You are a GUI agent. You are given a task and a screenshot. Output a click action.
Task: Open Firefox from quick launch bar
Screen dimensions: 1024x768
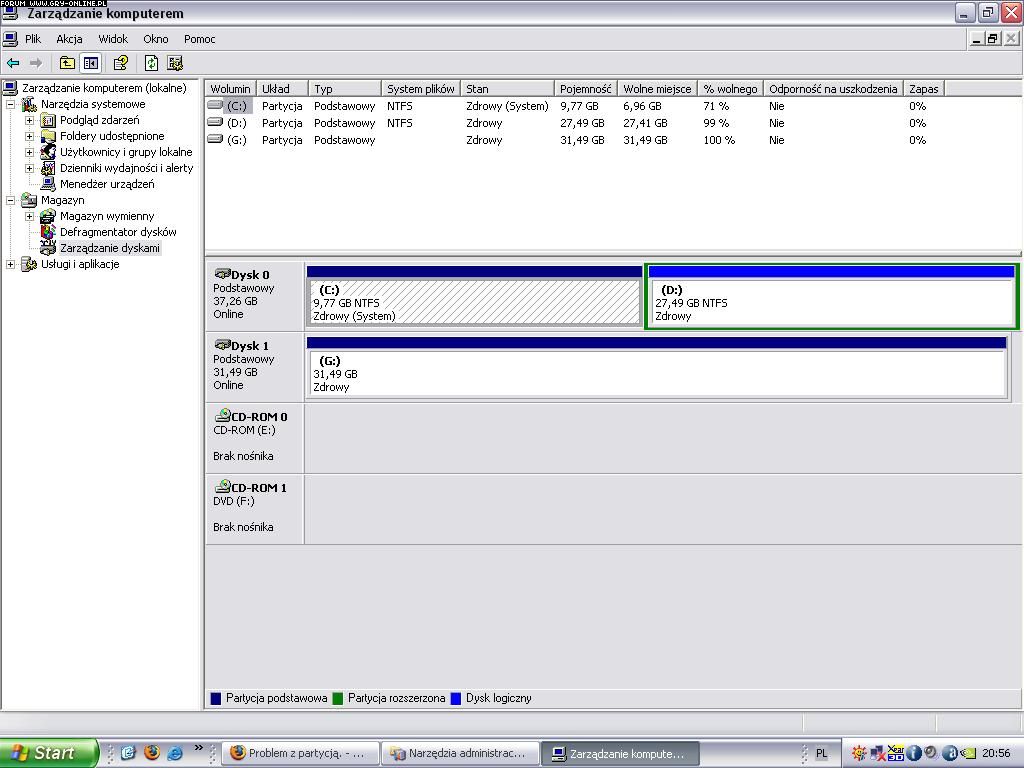pos(152,753)
